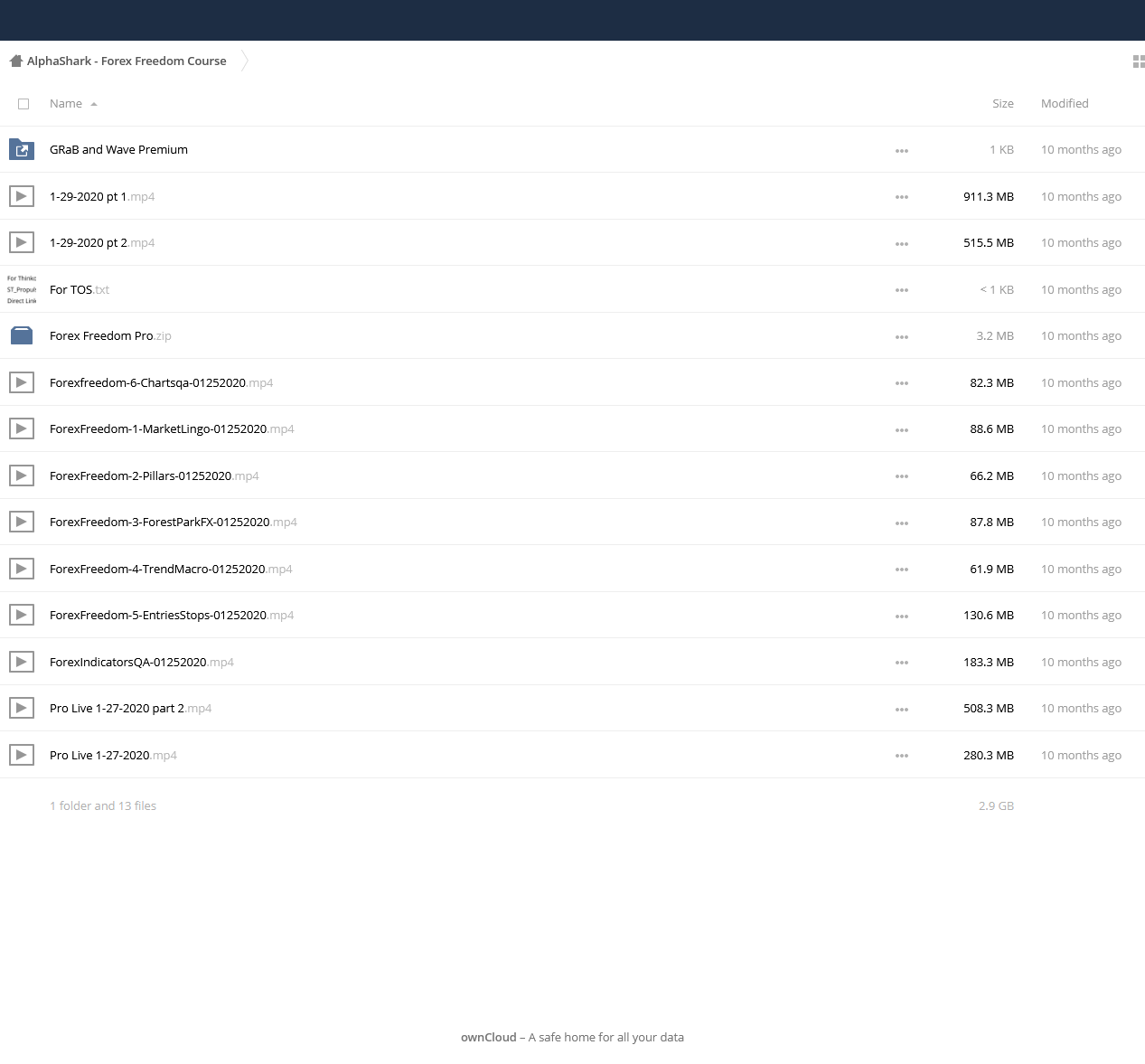The width and height of the screenshot is (1145, 1064).
Task: Open more actions for For TOS.txt
Action: tap(902, 290)
